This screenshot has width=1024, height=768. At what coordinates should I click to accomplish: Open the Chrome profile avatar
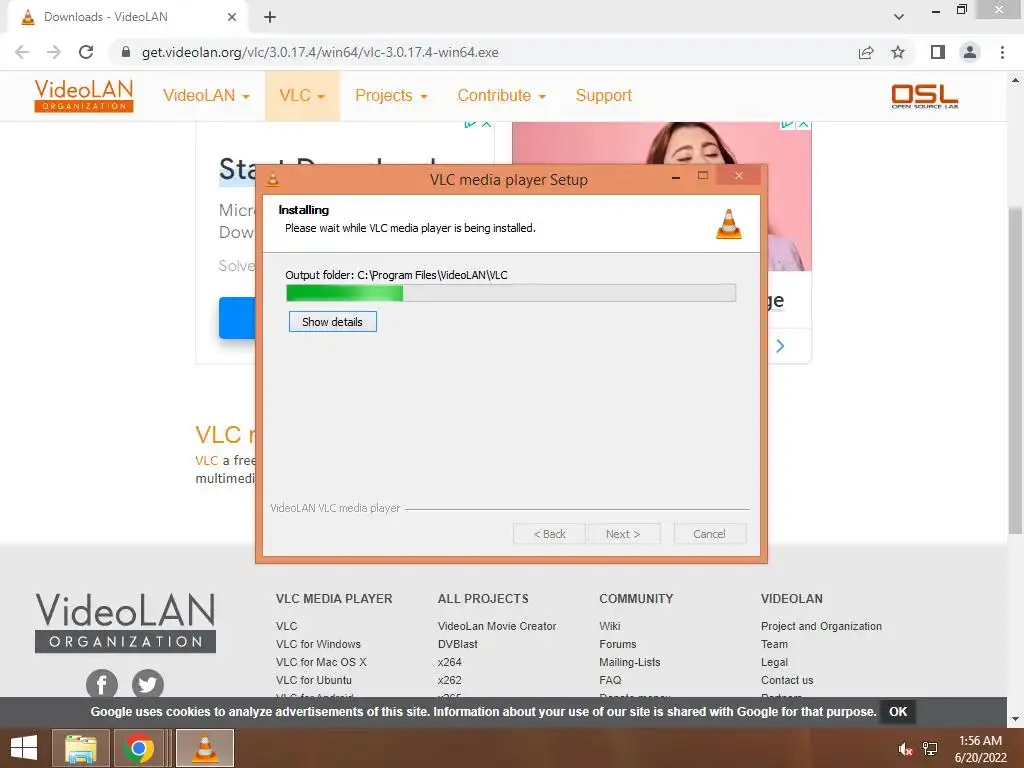click(x=970, y=52)
